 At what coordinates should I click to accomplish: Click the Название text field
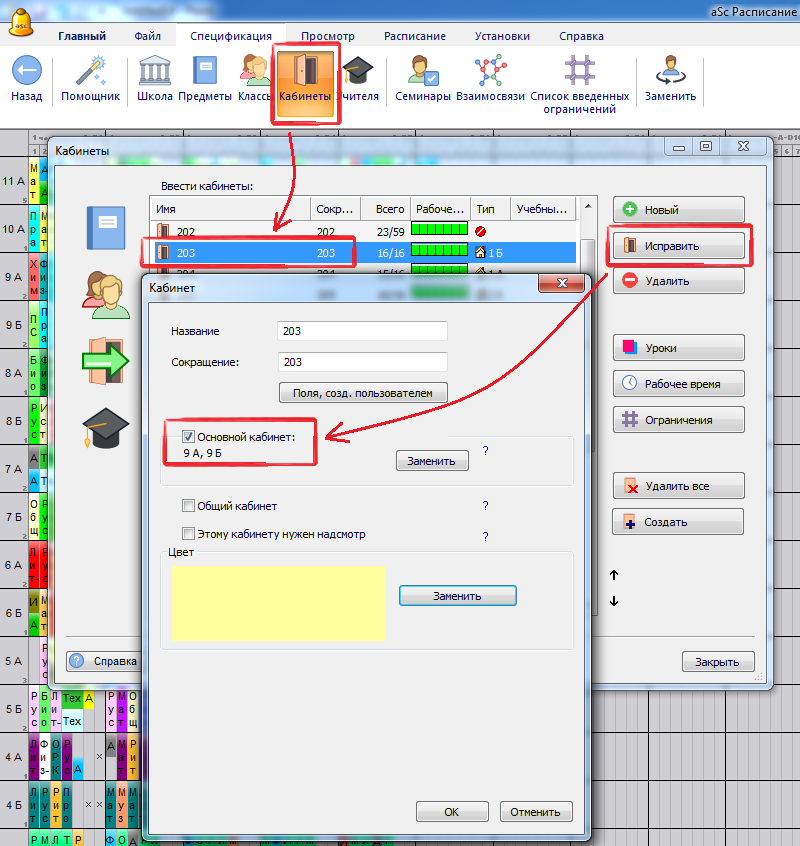[361, 331]
